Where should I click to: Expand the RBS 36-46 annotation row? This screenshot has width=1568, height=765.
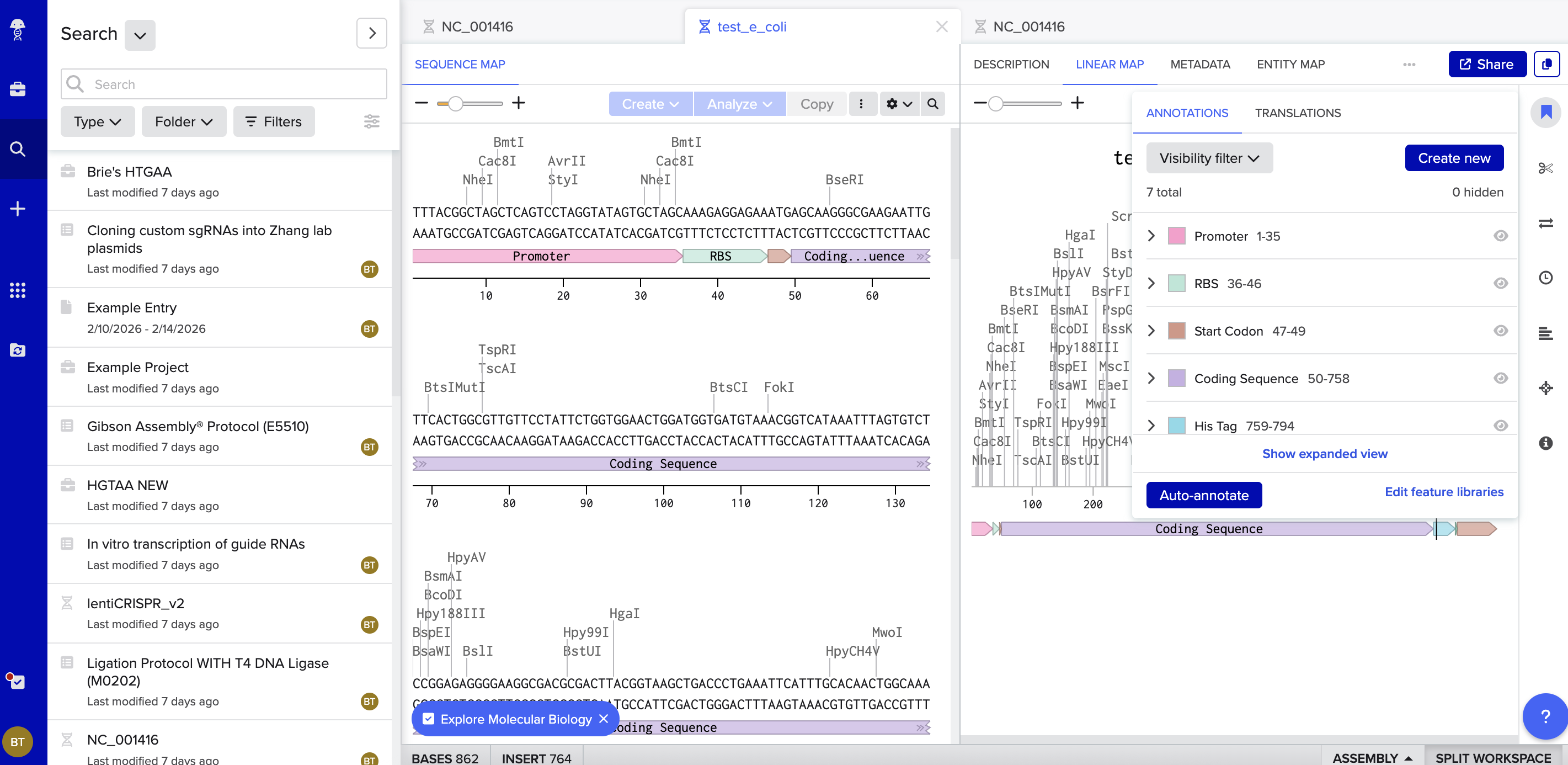[x=1150, y=283]
